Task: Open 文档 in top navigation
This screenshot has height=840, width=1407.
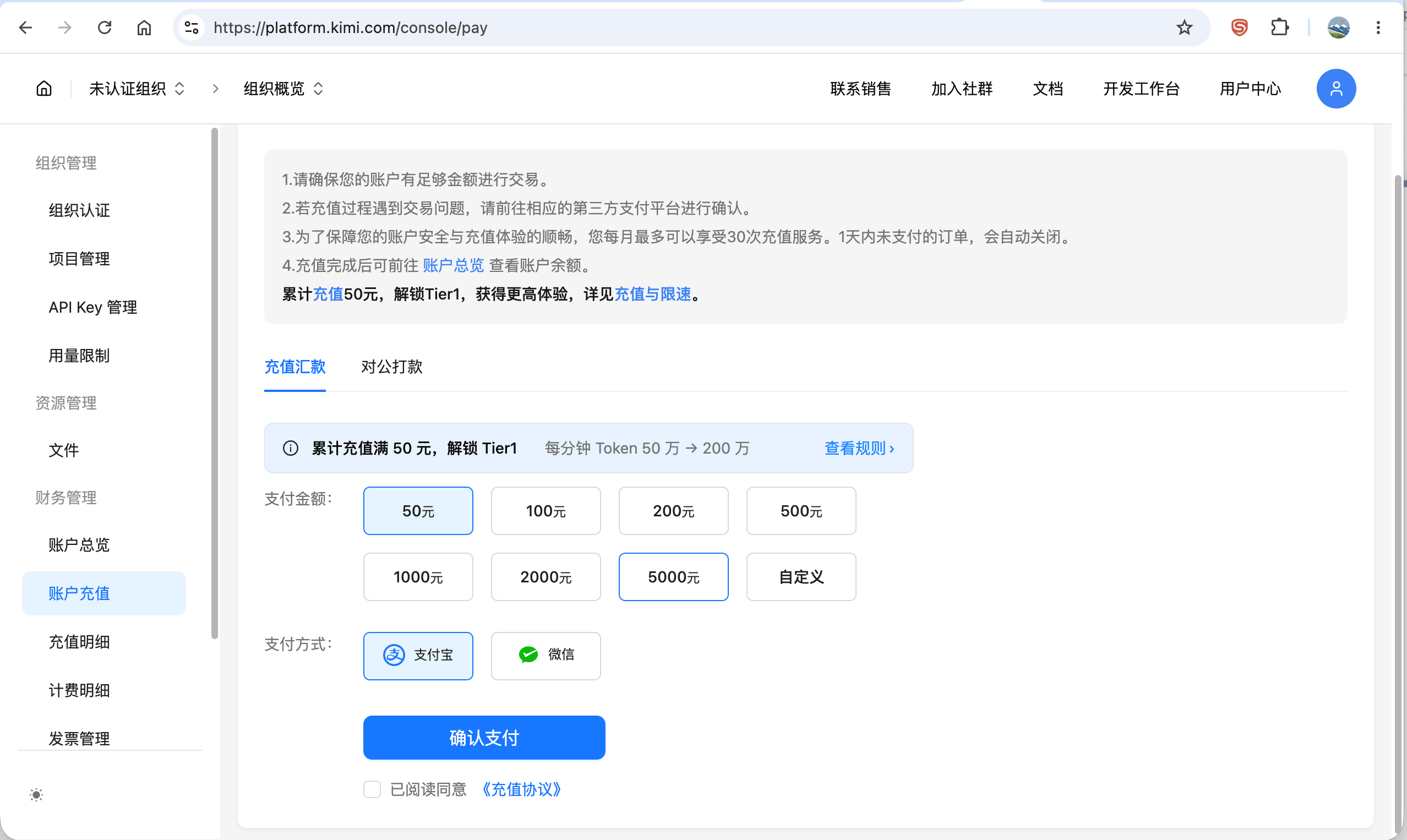Action: (x=1048, y=88)
